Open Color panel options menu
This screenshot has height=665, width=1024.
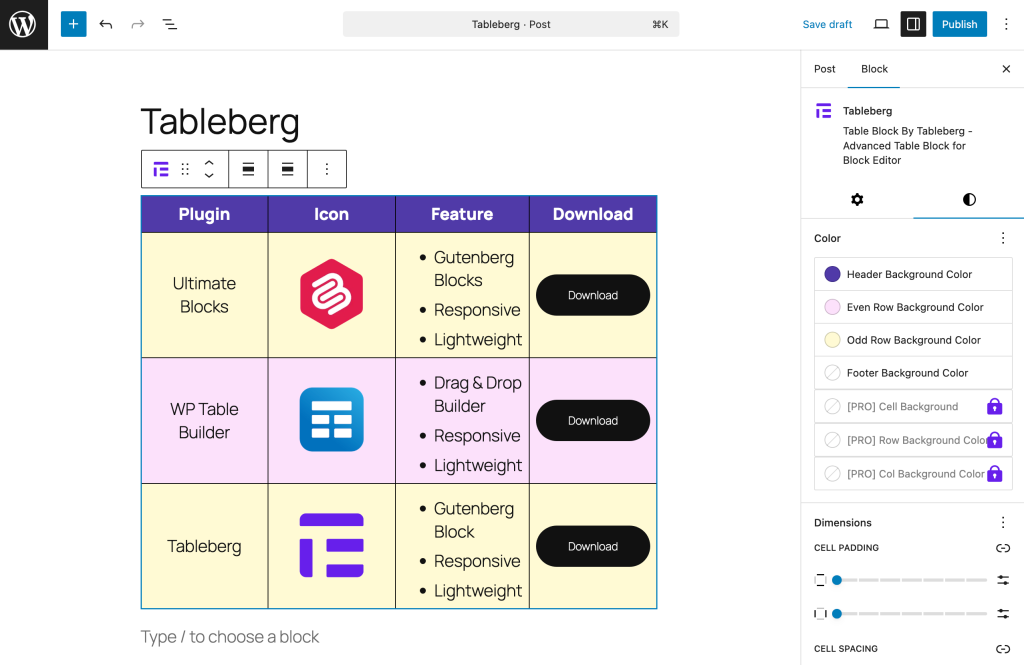click(1003, 238)
